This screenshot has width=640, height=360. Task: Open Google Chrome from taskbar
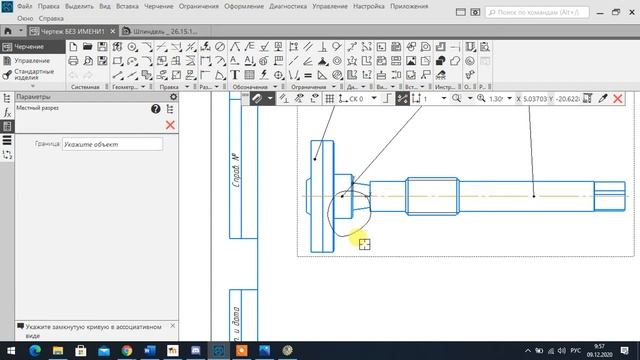(x=127, y=351)
